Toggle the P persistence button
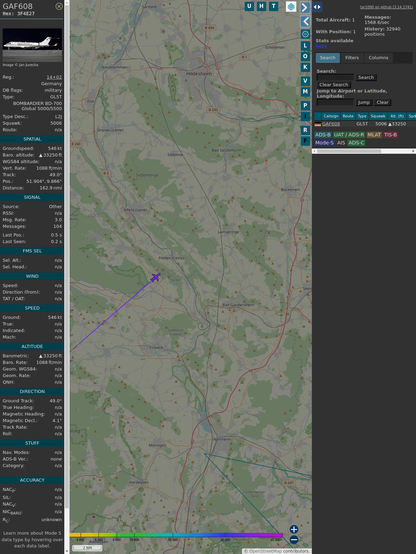The width and height of the screenshot is (416, 554). click(305, 105)
